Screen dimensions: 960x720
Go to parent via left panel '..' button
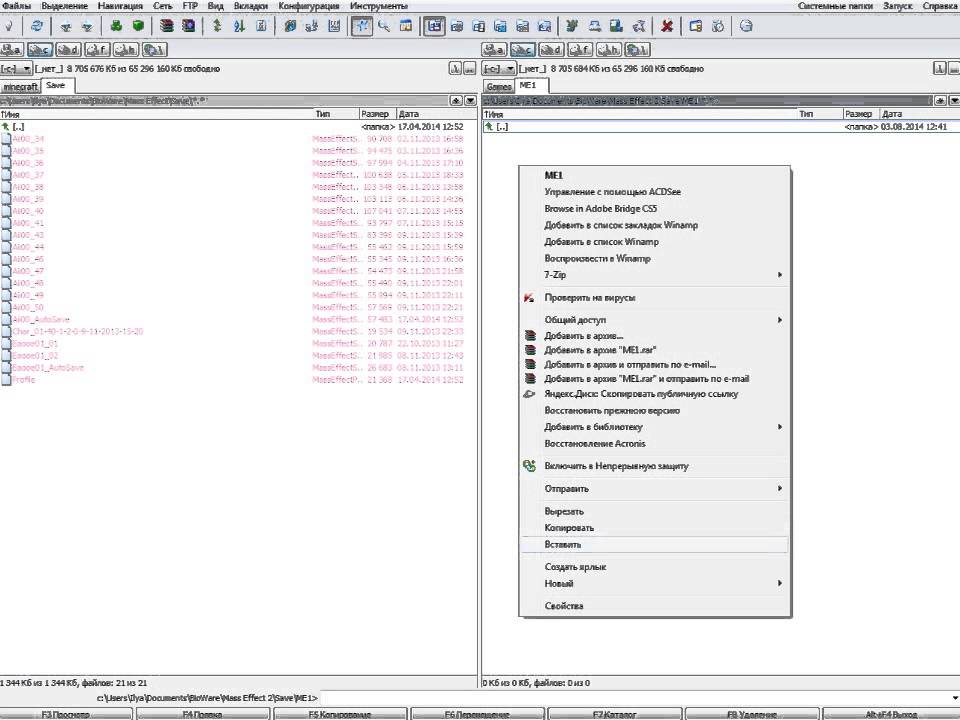(x=470, y=69)
